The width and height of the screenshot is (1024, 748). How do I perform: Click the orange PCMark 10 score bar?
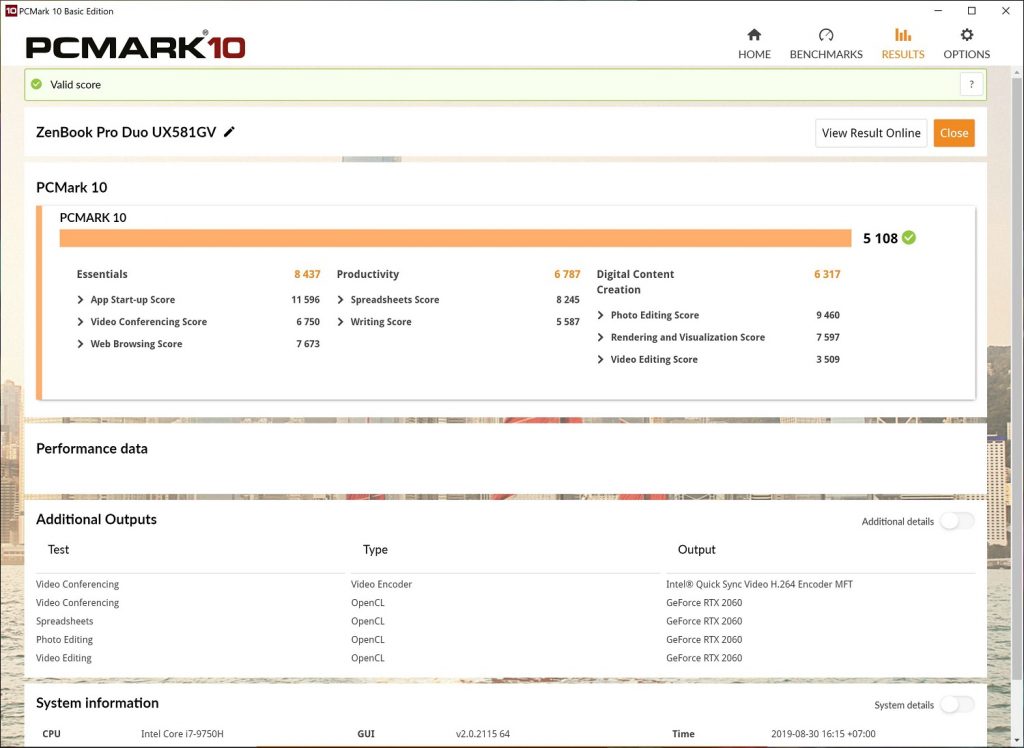coord(455,238)
